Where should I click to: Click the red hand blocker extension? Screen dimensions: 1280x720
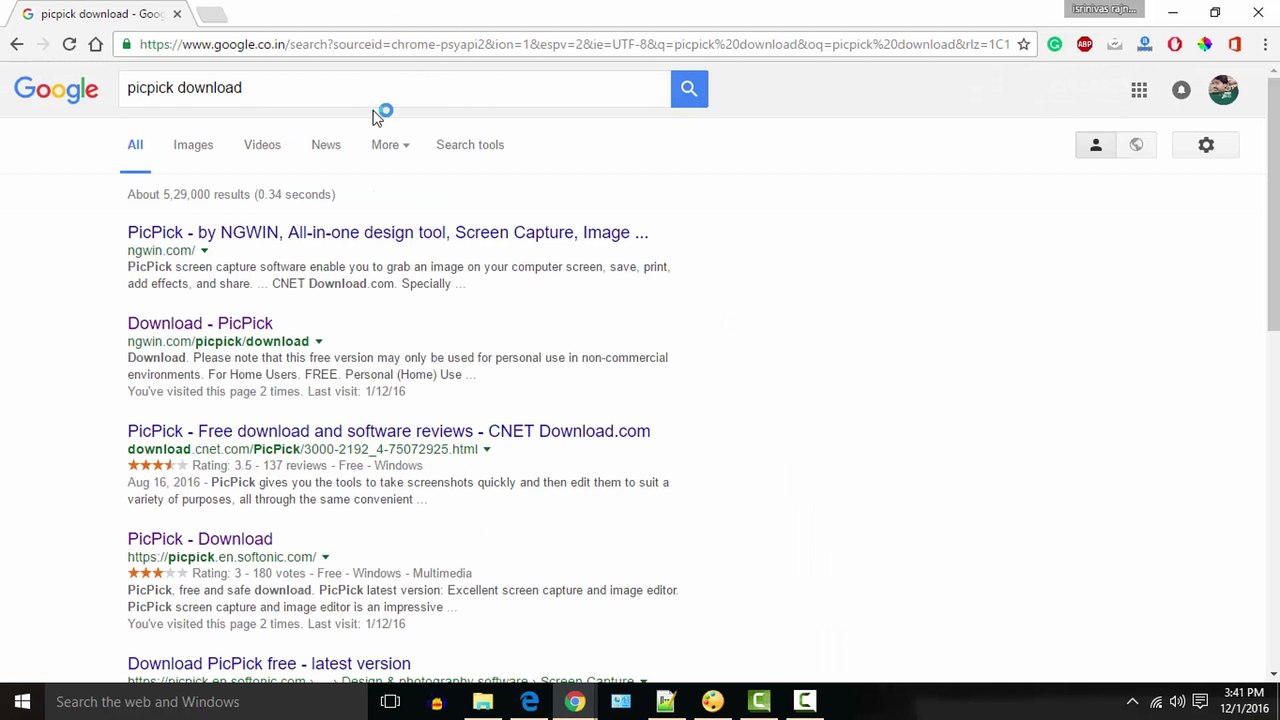pyautogui.click(x=1175, y=44)
